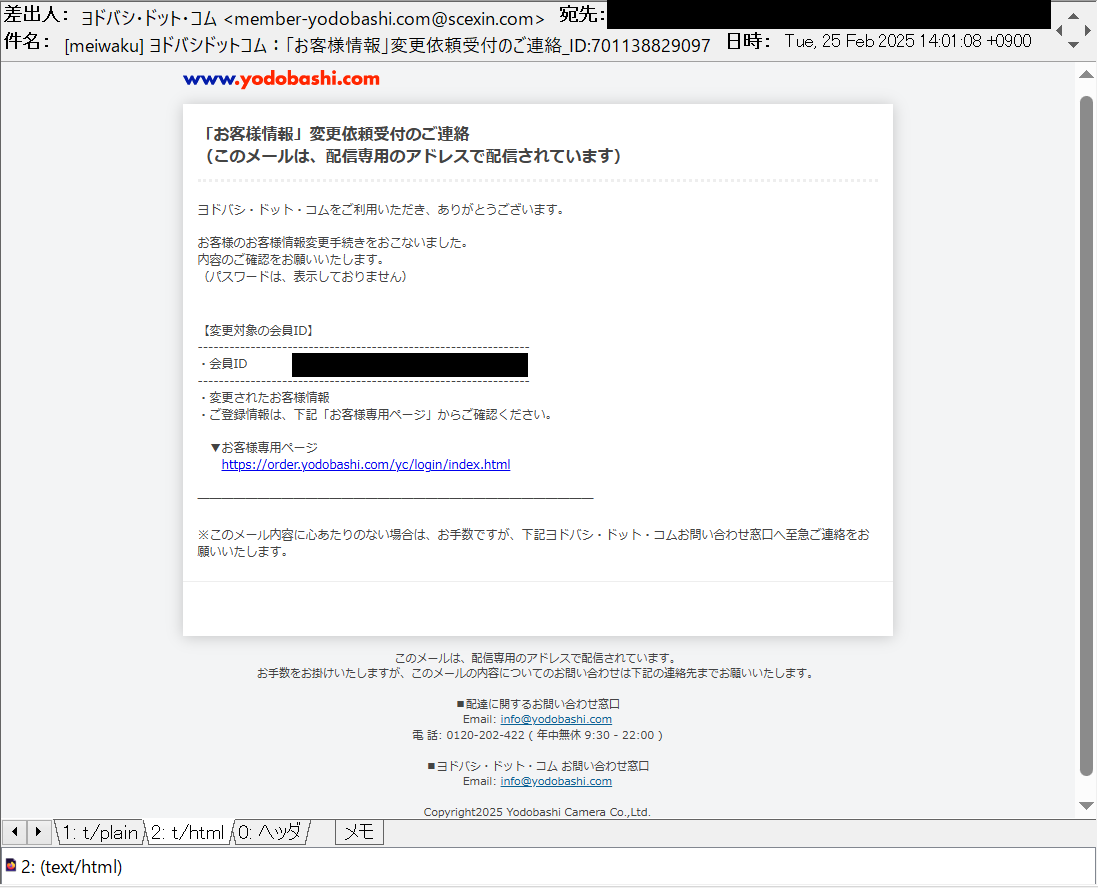
Task: Click the 日時 label
Action: (x=748, y=41)
